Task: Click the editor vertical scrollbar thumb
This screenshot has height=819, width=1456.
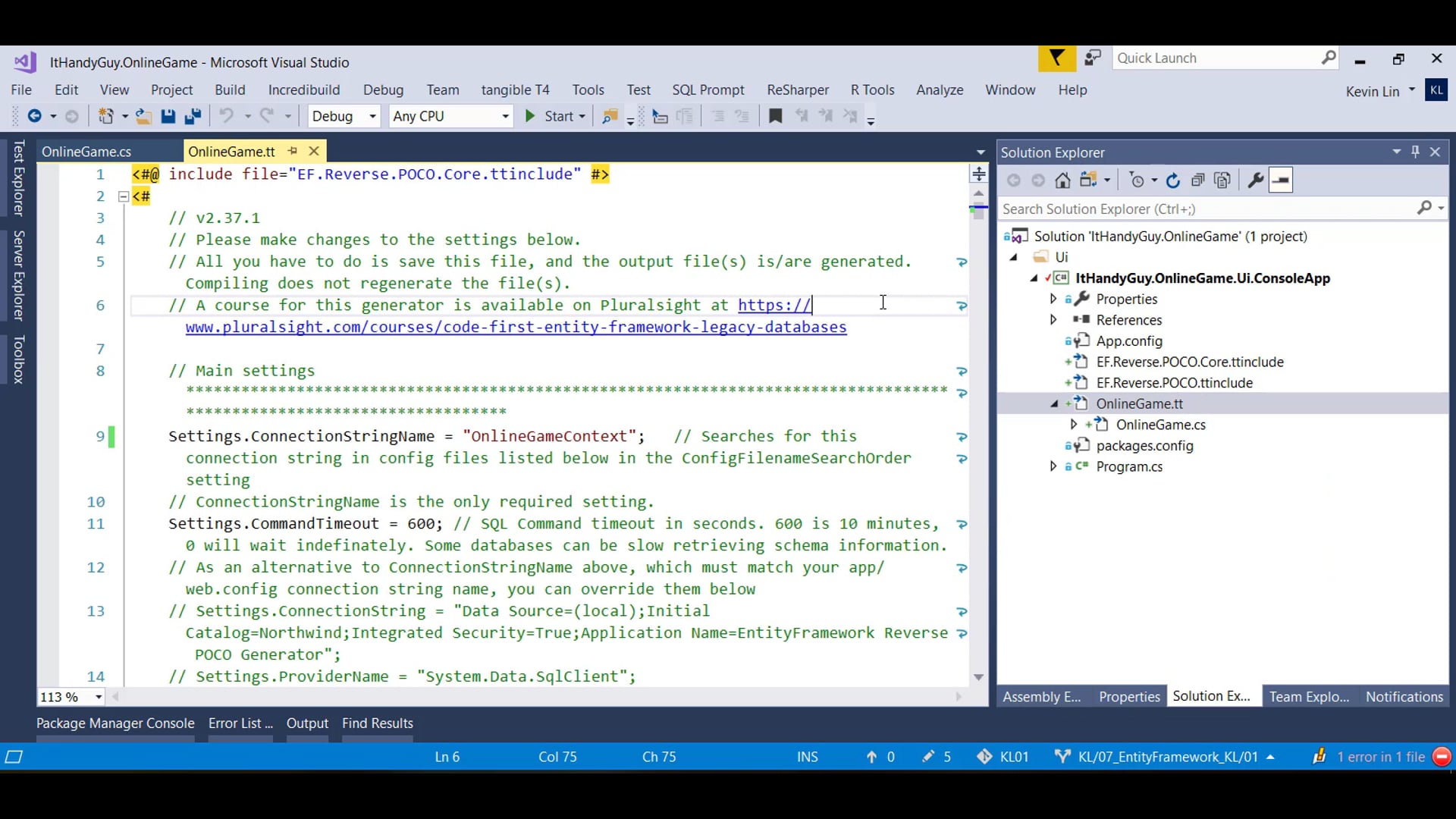Action: [978, 211]
